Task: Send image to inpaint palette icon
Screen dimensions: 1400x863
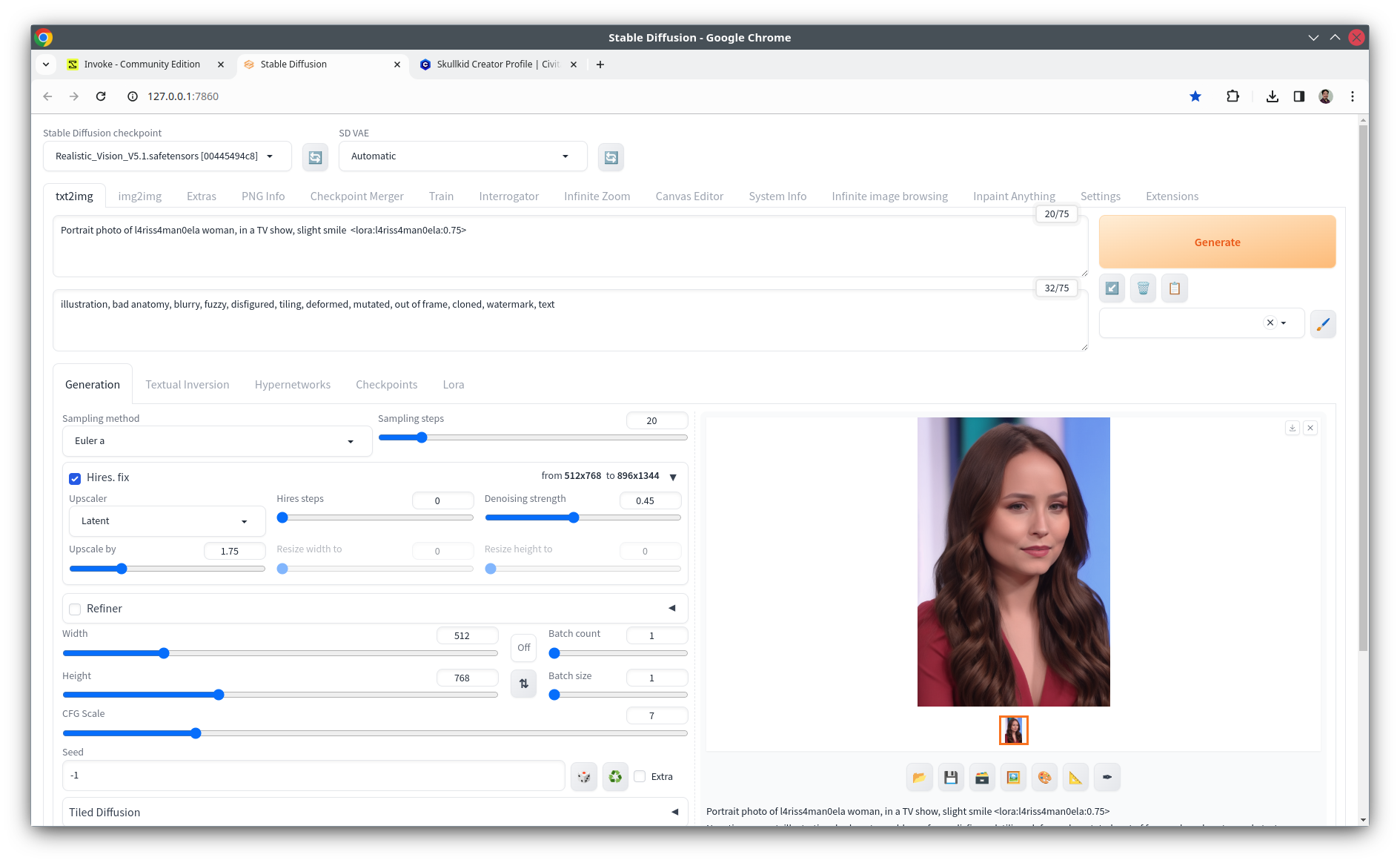Action: [x=1044, y=778]
